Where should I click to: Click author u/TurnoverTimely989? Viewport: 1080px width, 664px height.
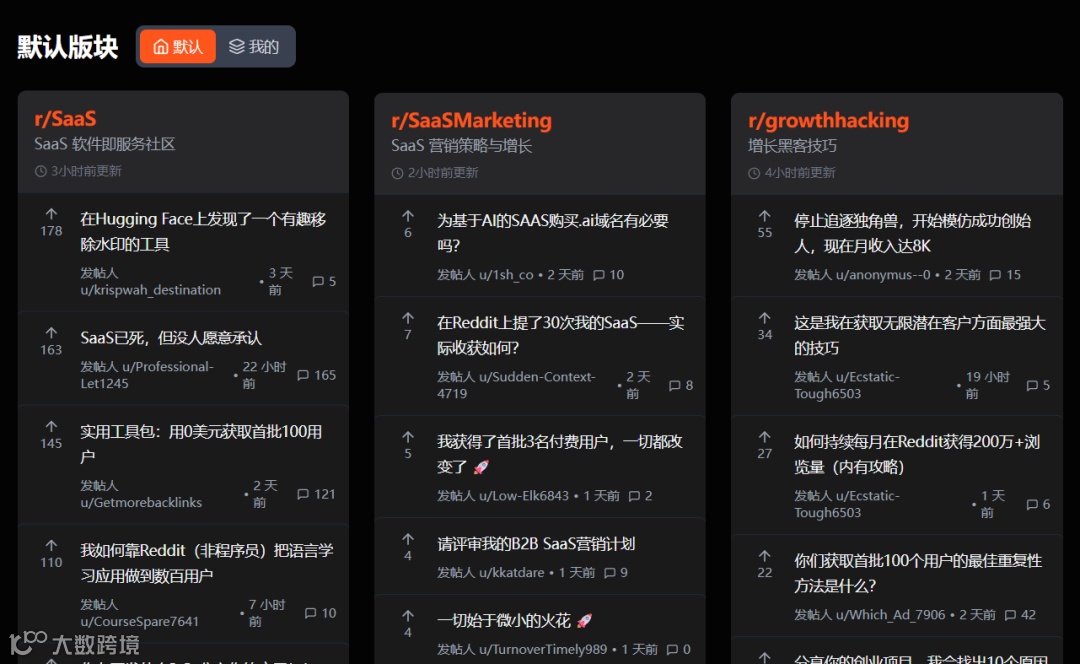[543, 650]
